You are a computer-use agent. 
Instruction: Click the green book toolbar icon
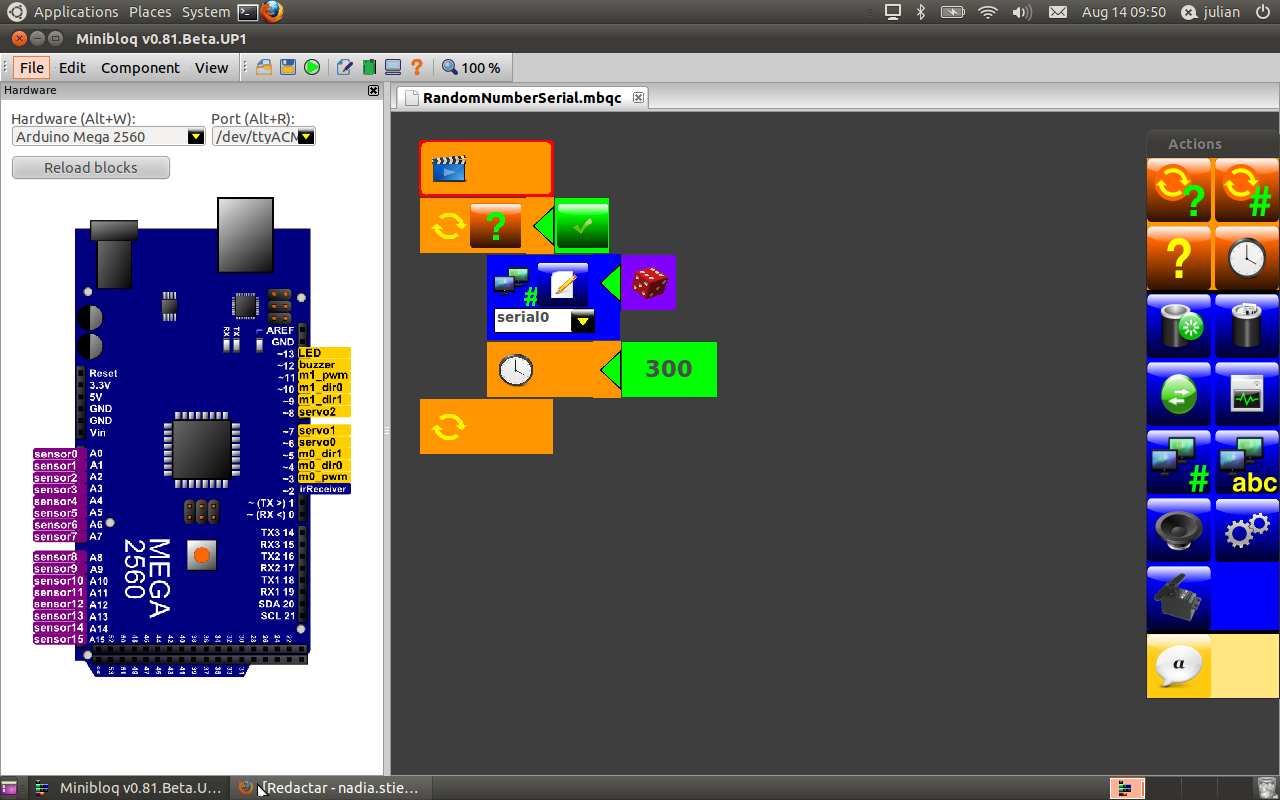369,67
